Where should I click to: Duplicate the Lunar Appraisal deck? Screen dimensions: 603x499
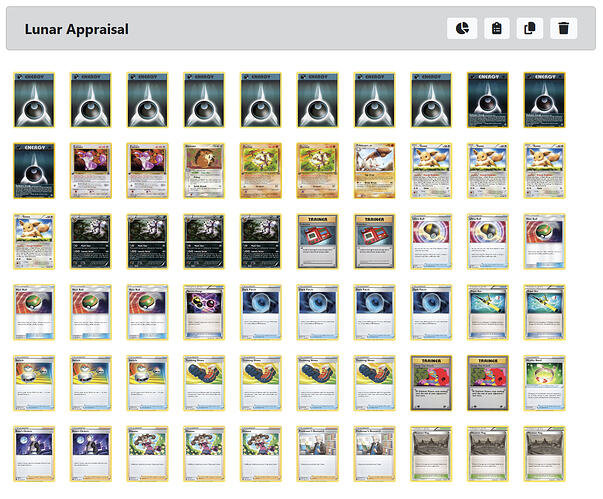pos(530,28)
